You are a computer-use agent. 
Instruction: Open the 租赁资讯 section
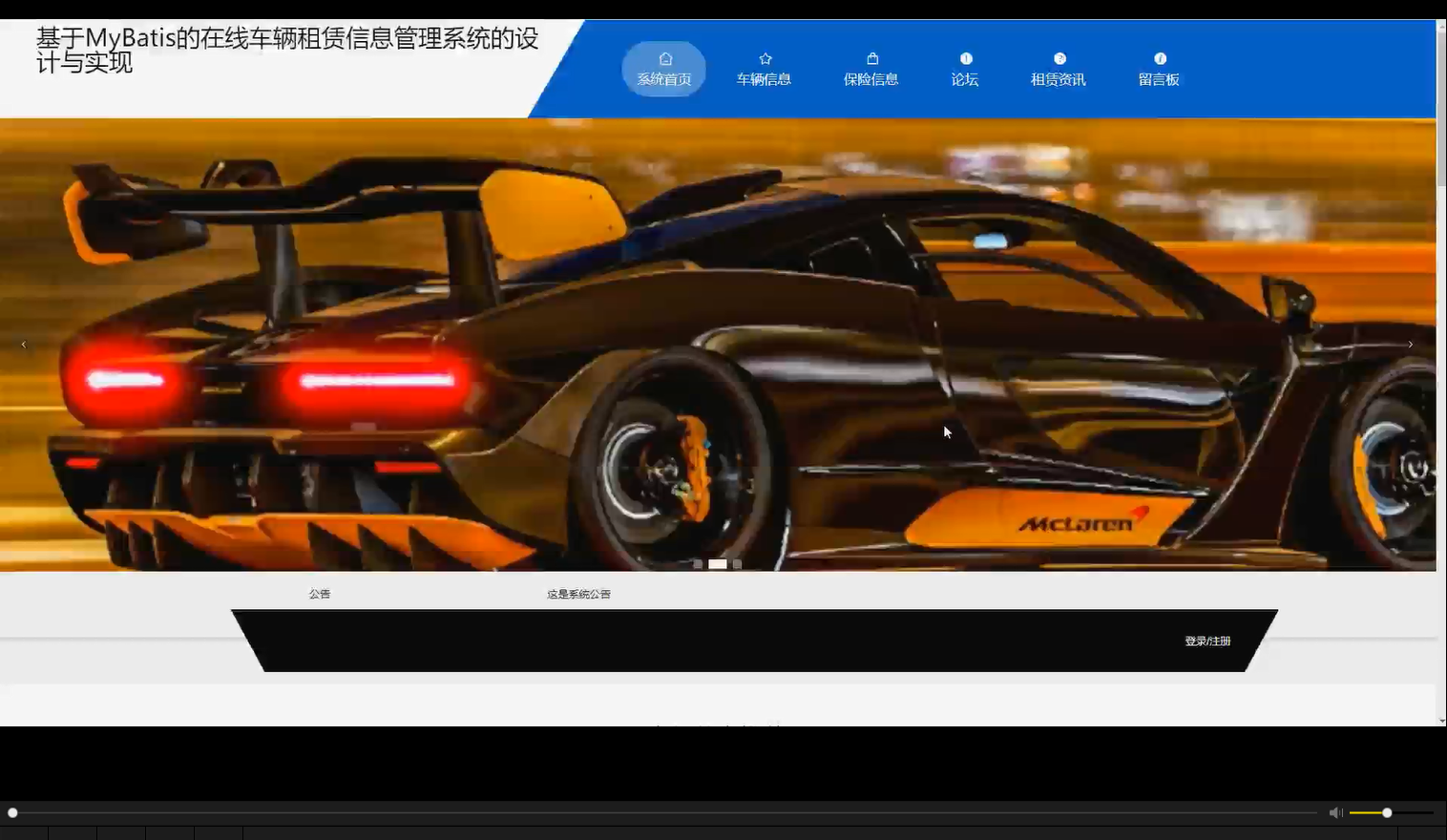1058,70
